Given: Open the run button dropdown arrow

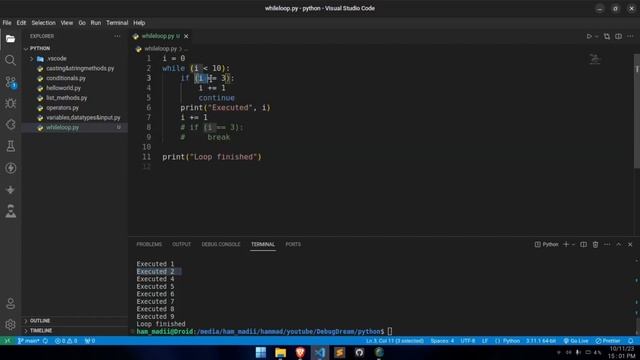Looking at the screenshot, I should tap(596, 36).
